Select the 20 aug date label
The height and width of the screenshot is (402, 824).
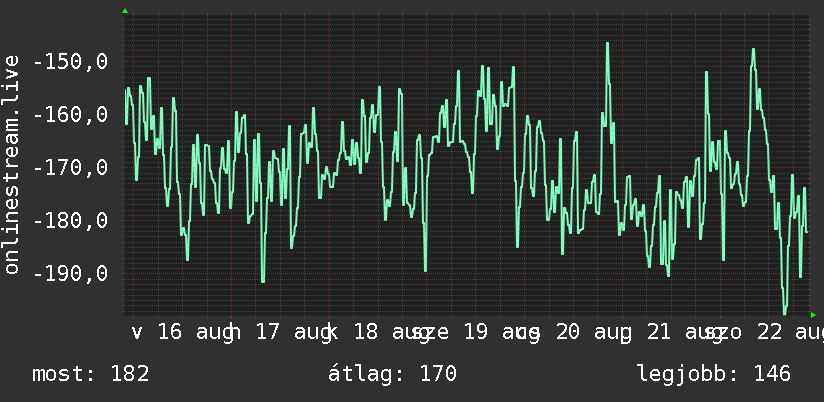[593, 333]
